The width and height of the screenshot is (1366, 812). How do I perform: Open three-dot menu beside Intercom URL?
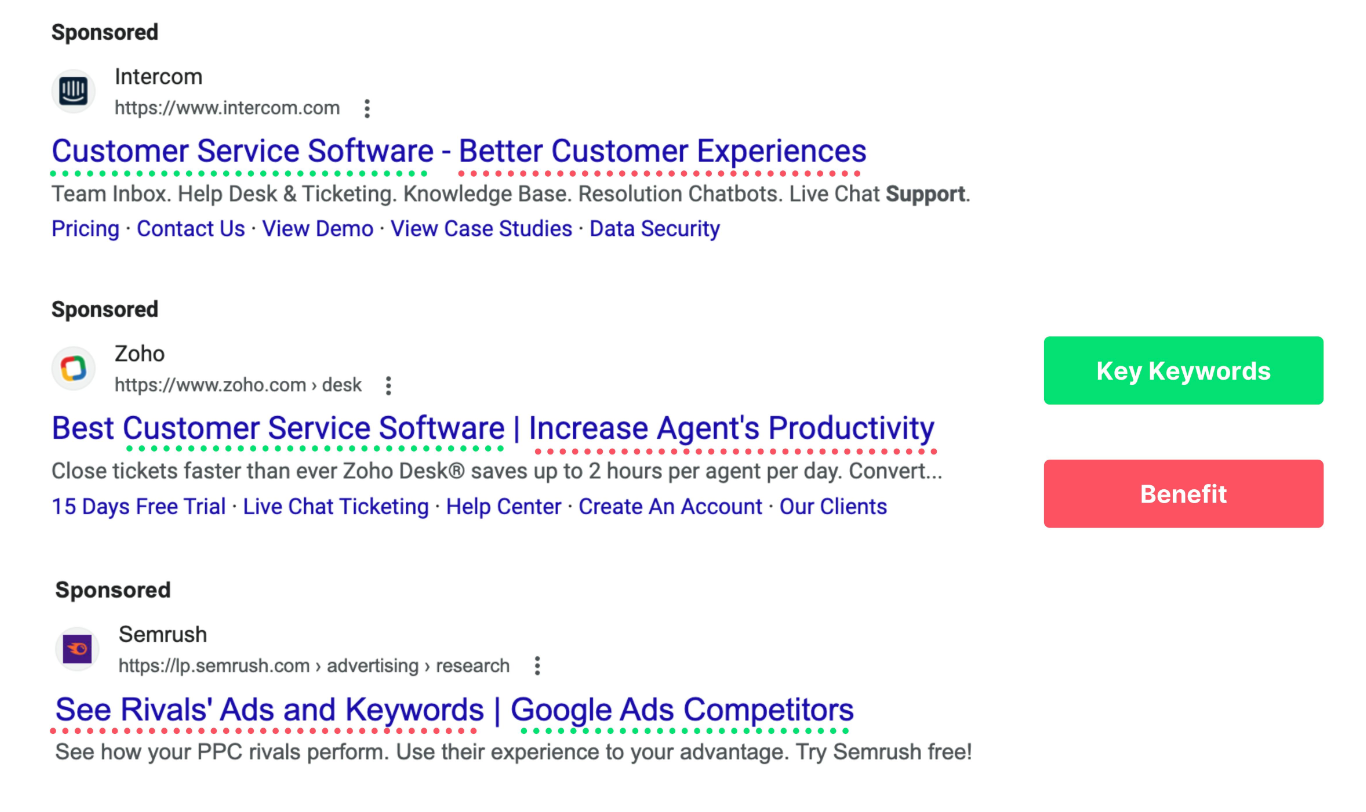(367, 108)
